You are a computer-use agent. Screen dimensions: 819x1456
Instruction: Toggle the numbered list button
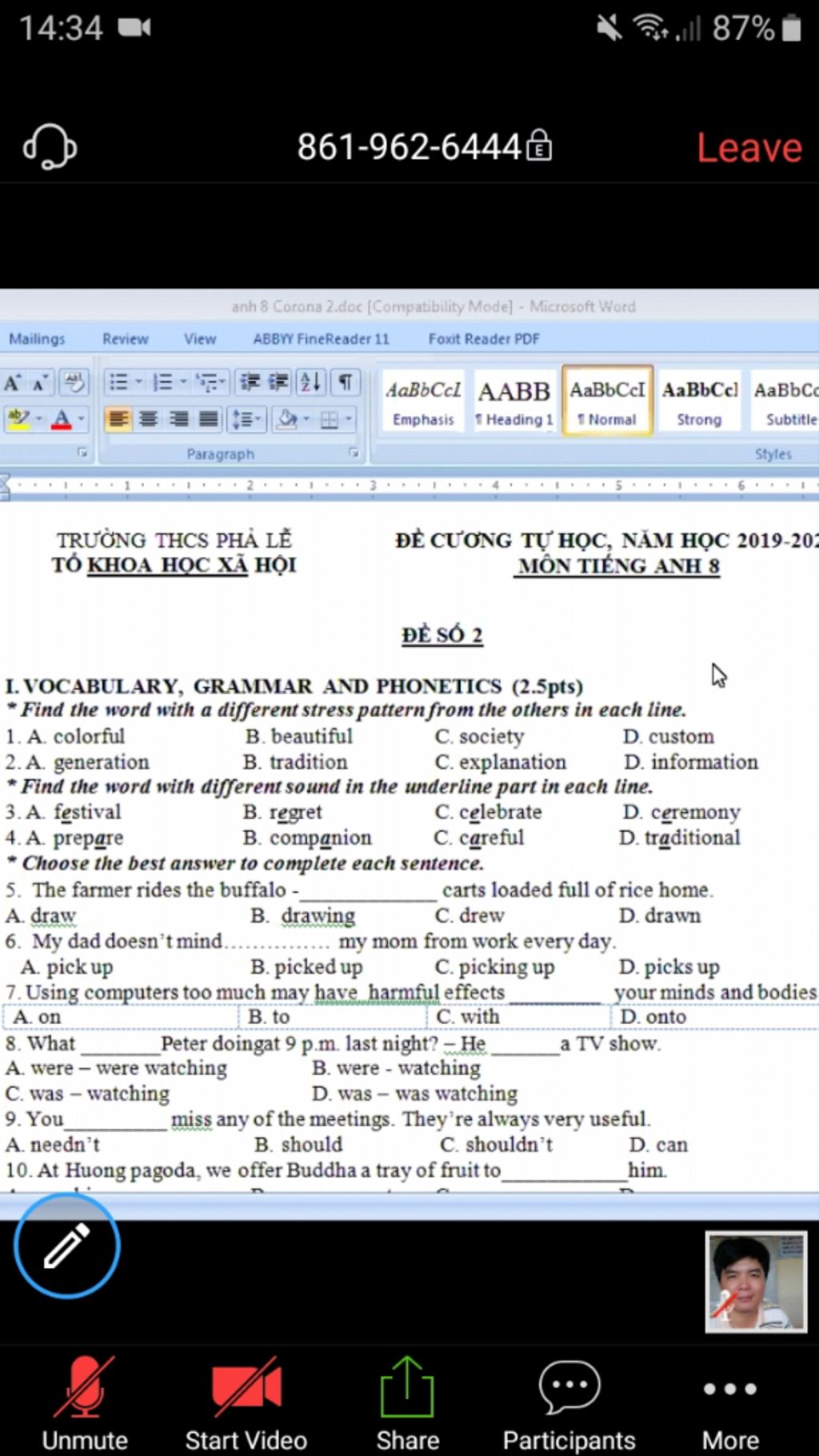coord(162,382)
